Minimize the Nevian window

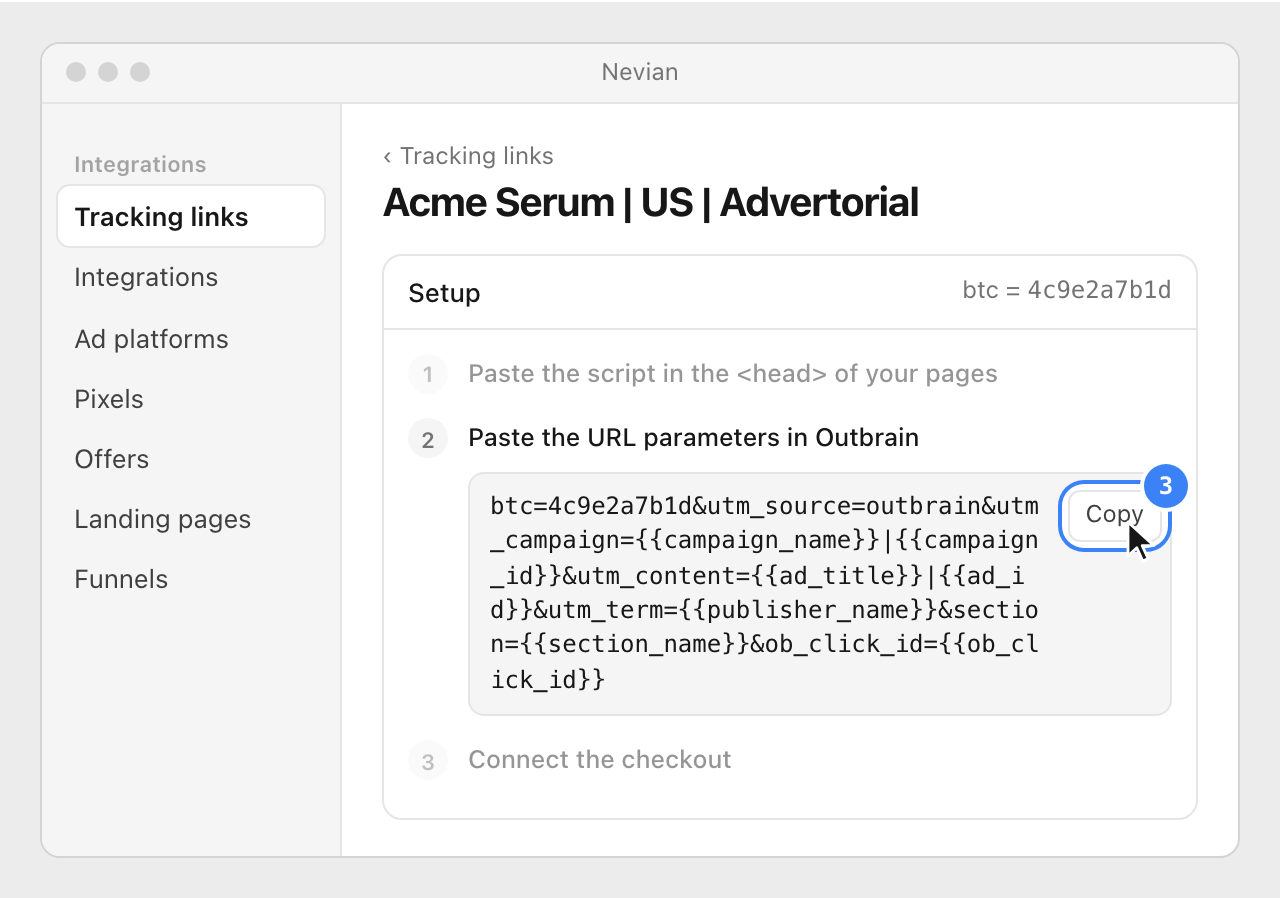point(108,72)
